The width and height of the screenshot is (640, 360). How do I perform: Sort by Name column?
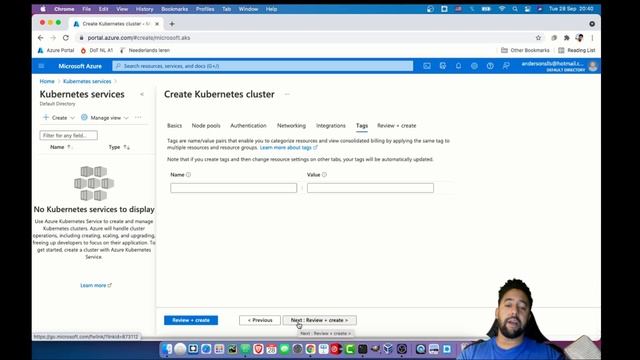point(60,147)
